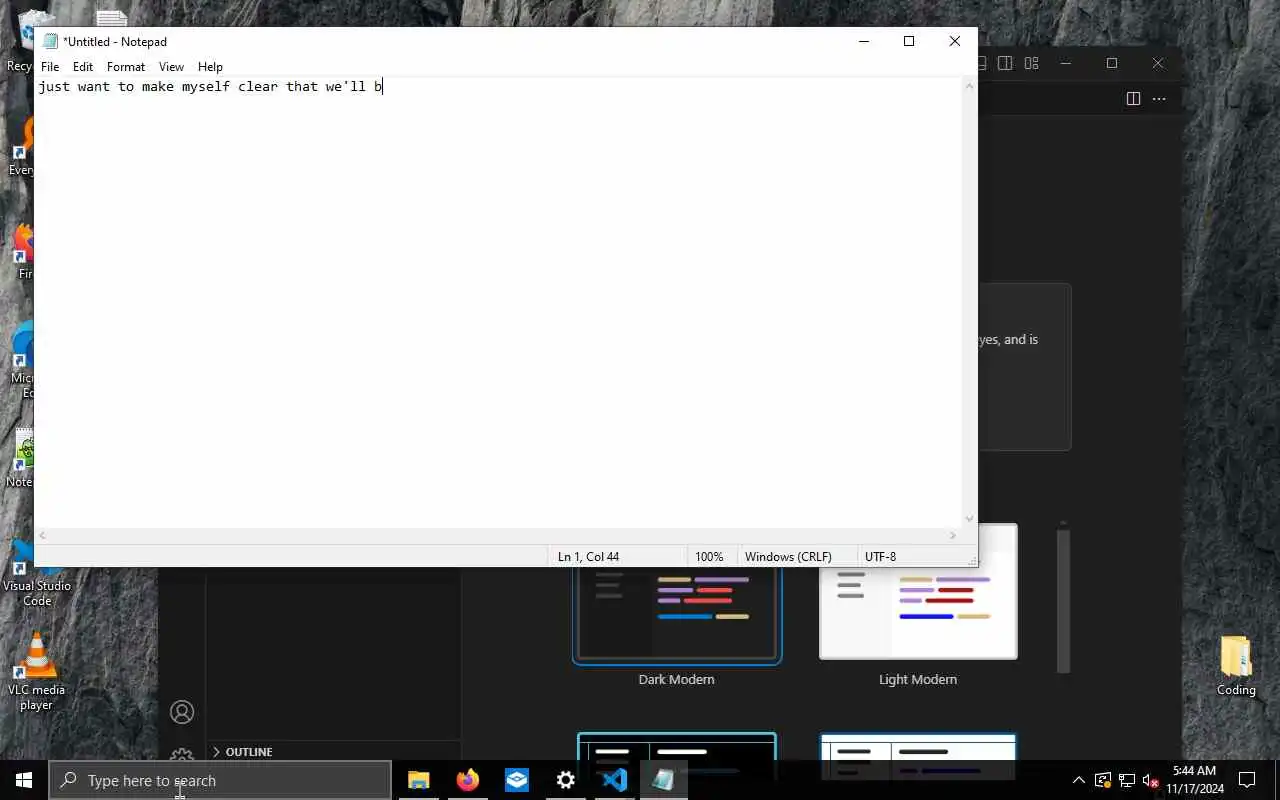
Task: Toggle VS Code secondary side bar layout icon
Action: point(1005,63)
